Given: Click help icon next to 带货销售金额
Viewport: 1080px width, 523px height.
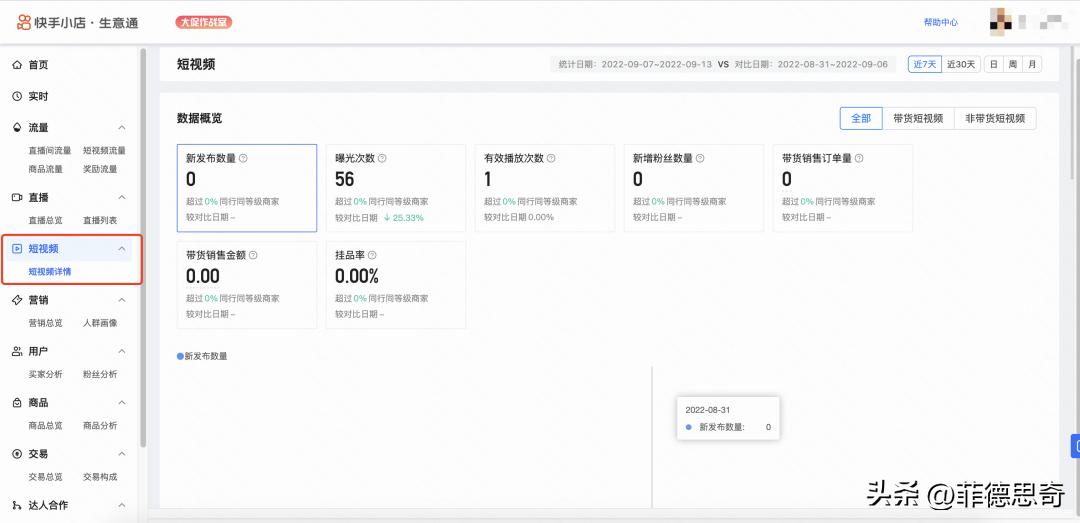Looking at the screenshot, I should [253, 255].
